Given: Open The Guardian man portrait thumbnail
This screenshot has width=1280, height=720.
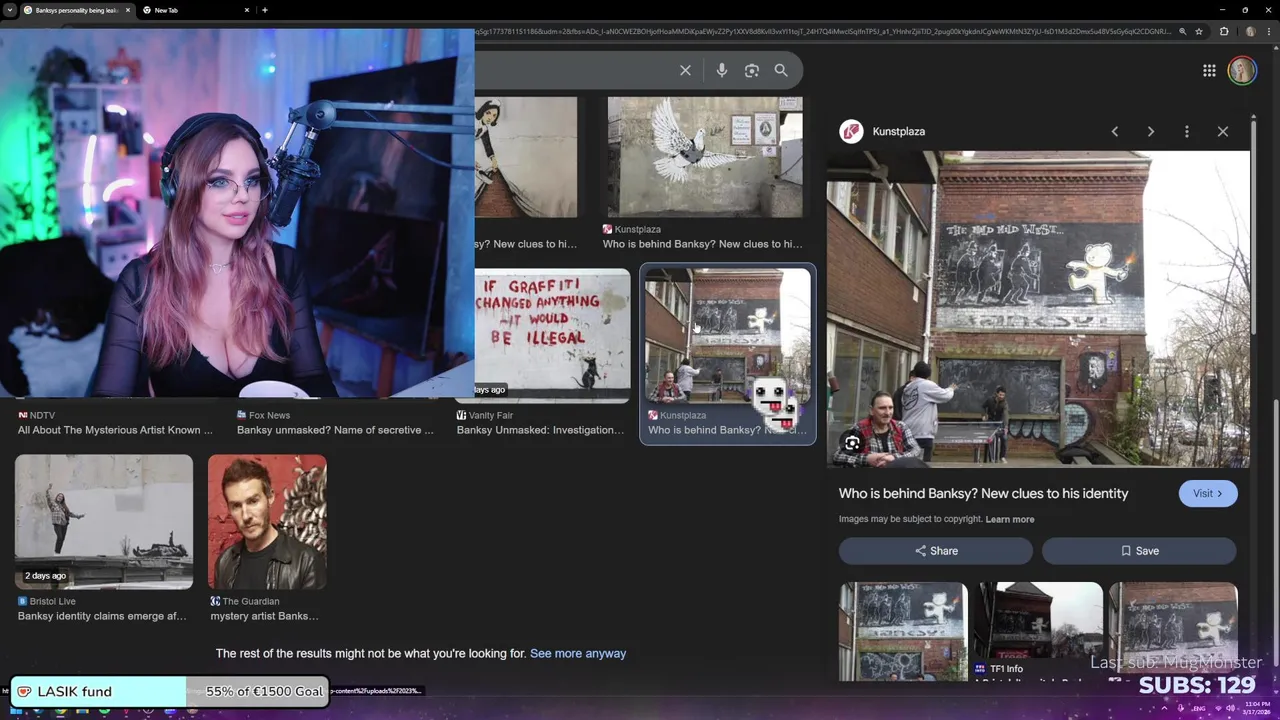Looking at the screenshot, I should (x=267, y=522).
